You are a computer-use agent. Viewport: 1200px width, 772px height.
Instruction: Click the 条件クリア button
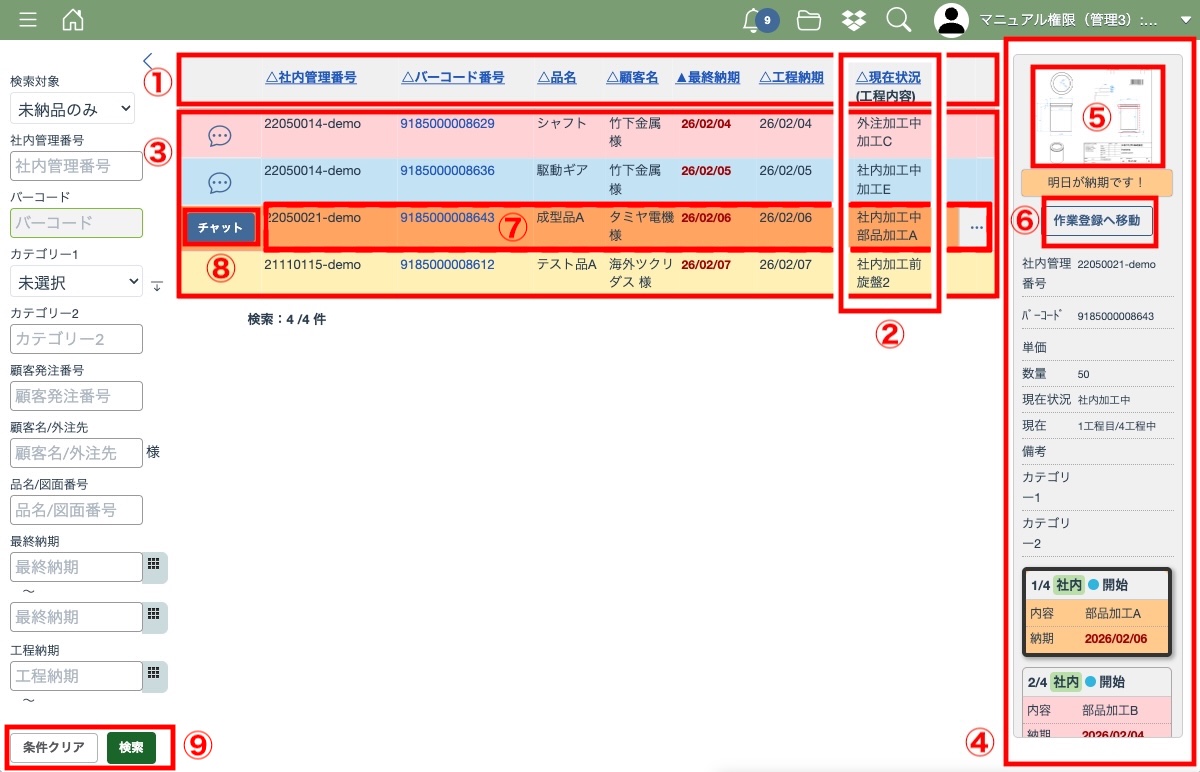click(x=54, y=747)
